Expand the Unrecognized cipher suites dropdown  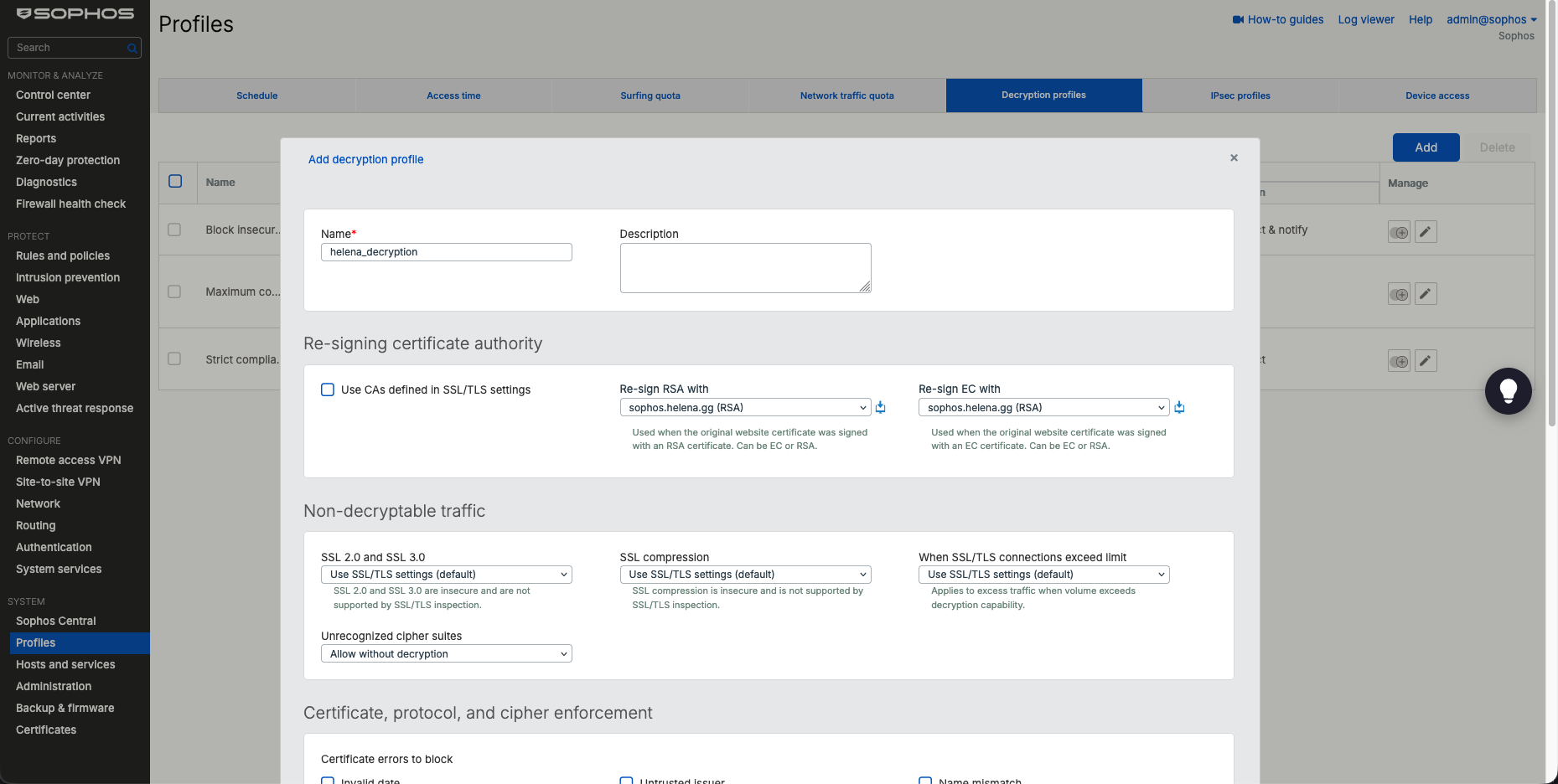click(x=447, y=654)
